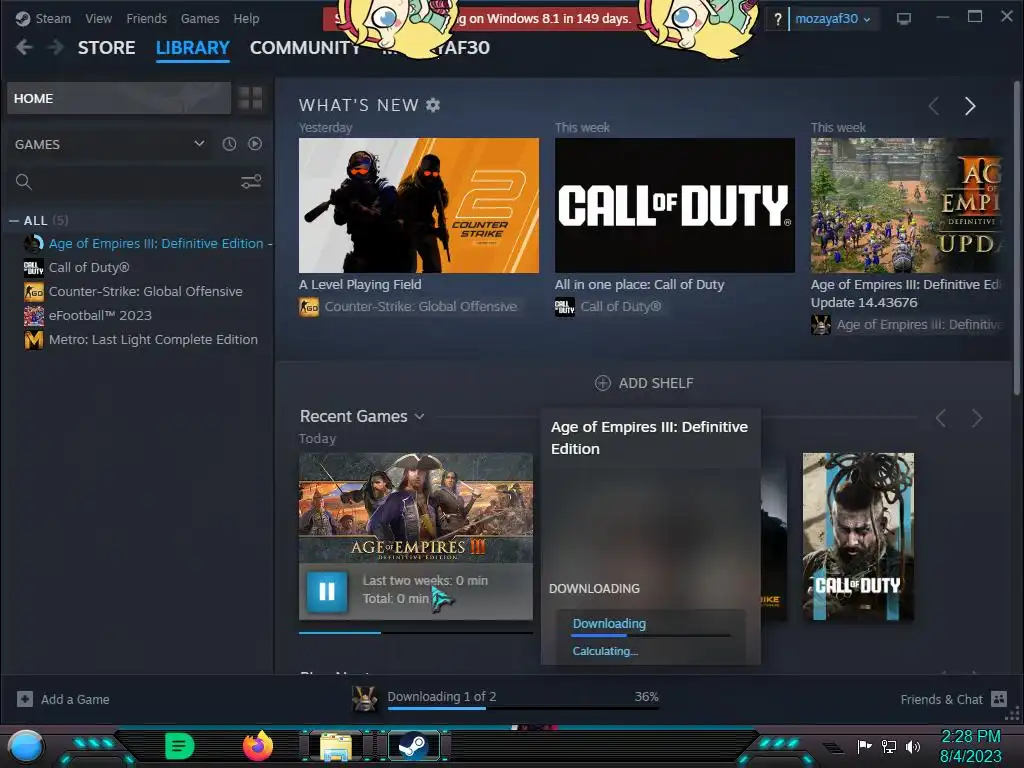Viewport: 1024px width, 768px height.
Task: Open the question mark help icon
Action: [777, 19]
